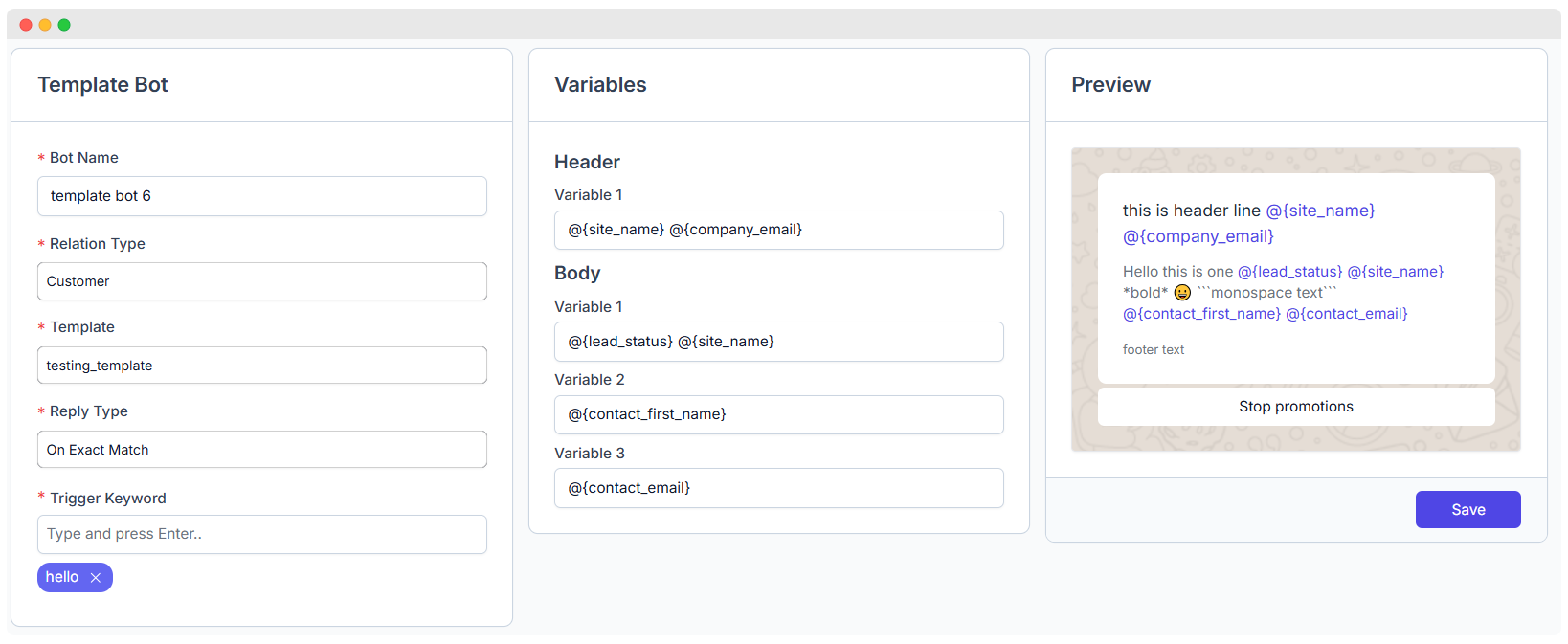The width and height of the screenshot is (1568, 644).
Task: Click the Save button
Action: pos(1467,509)
